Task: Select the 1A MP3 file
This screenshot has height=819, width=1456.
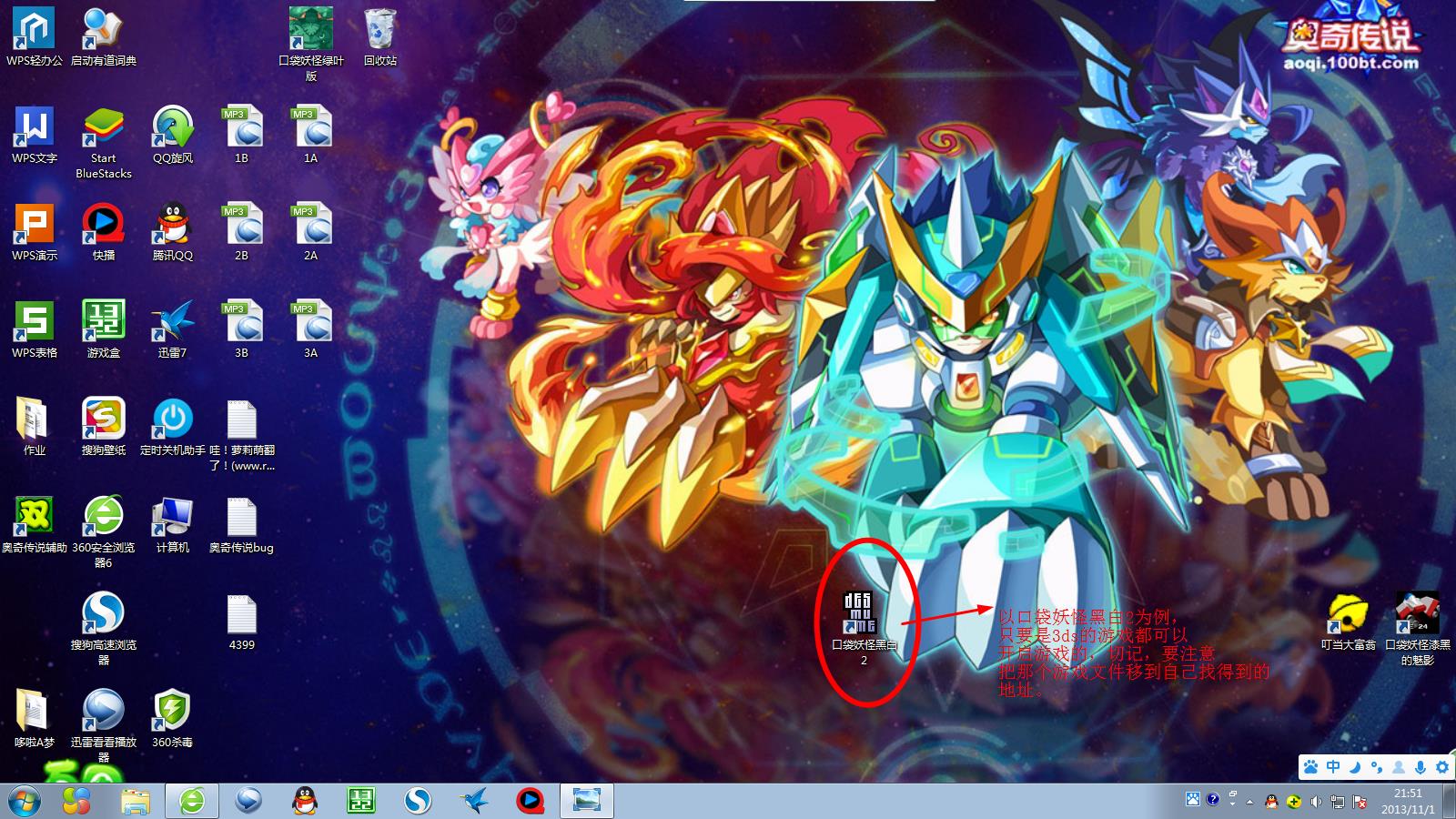Action: (311, 135)
